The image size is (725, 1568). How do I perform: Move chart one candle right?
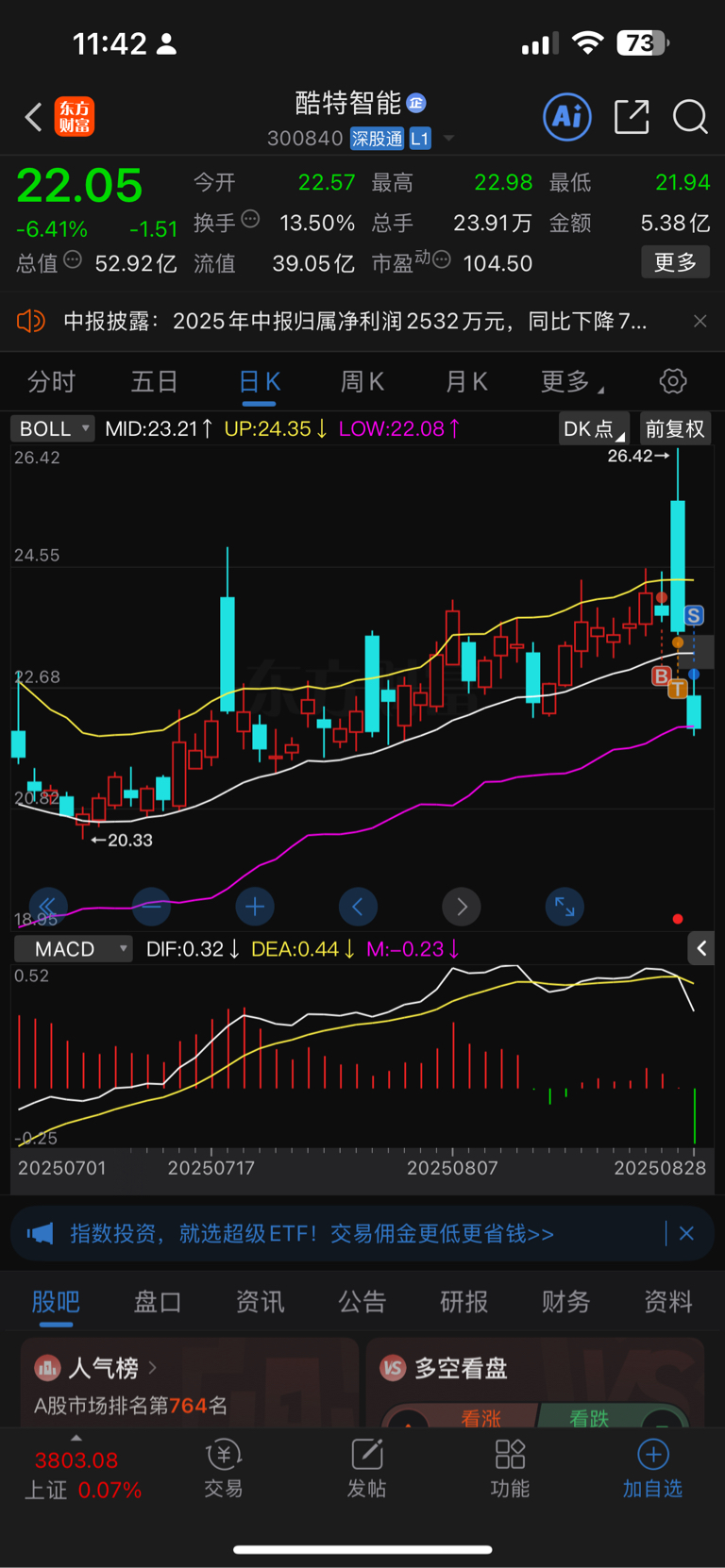462,907
